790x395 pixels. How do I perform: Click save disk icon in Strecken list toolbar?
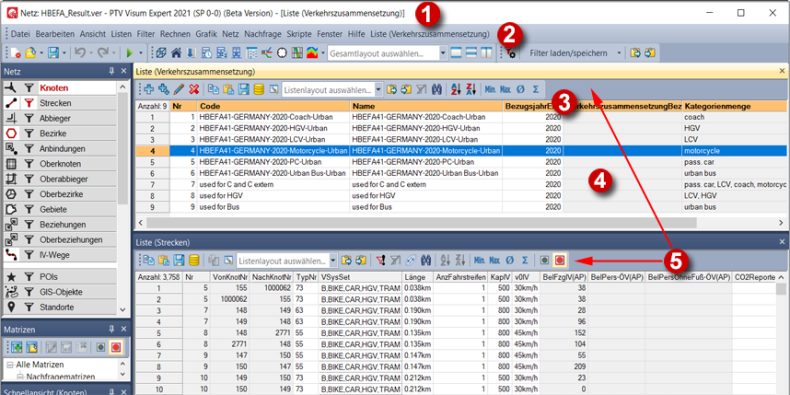pyautogui.click(x=178, y=260)
